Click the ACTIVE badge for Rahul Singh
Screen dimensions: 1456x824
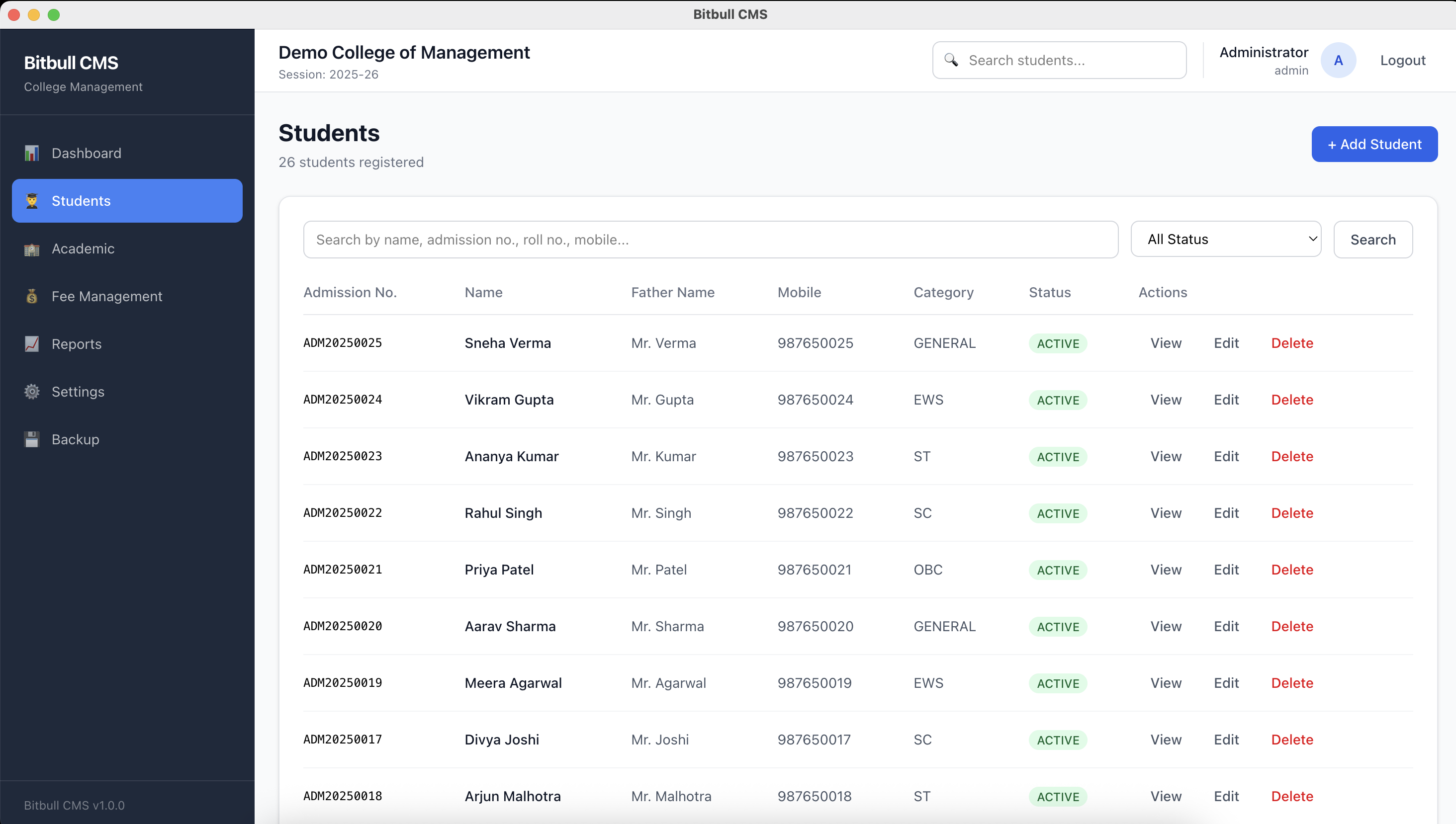1058,513
